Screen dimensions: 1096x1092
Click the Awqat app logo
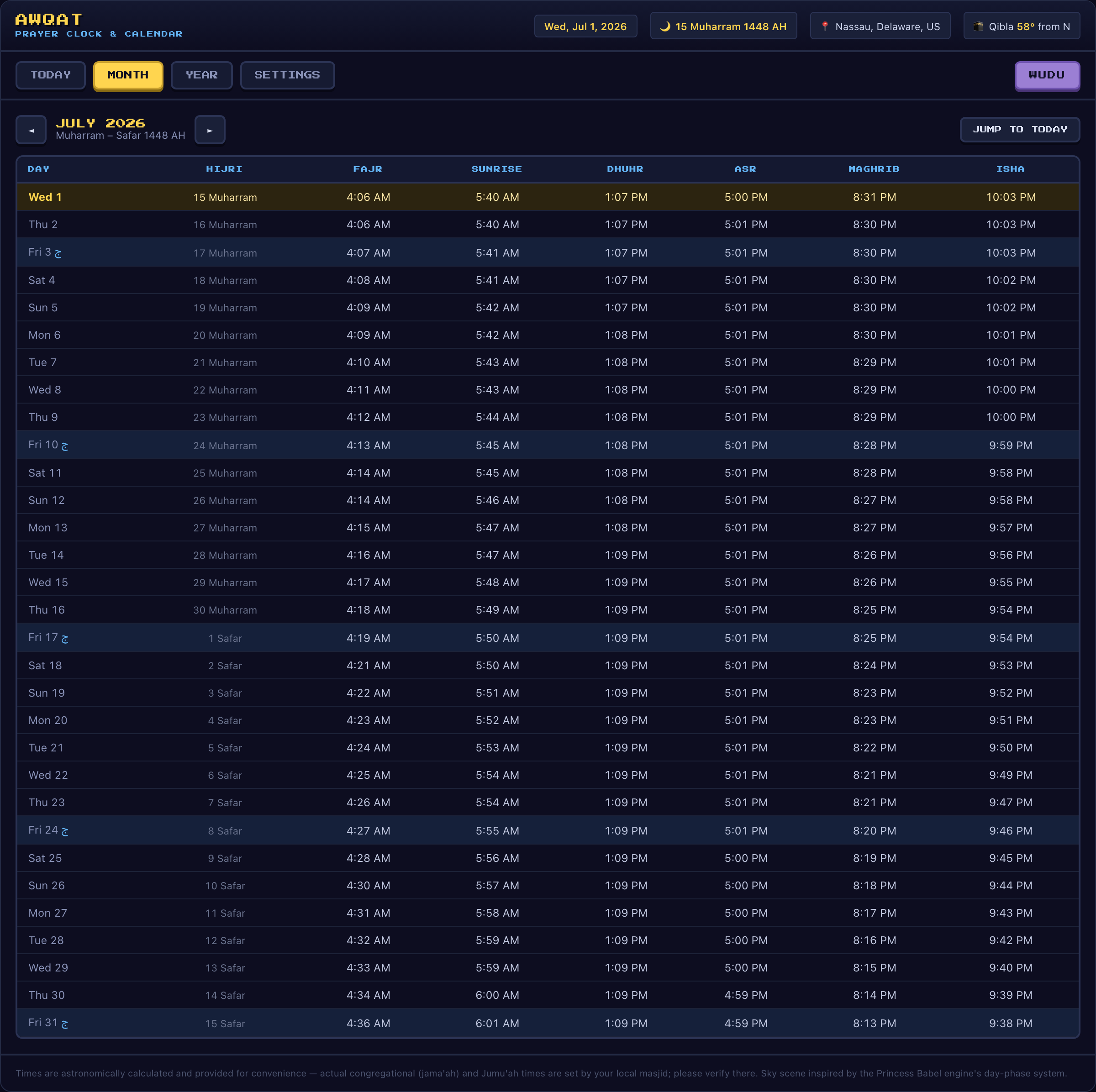click(49, 20)
